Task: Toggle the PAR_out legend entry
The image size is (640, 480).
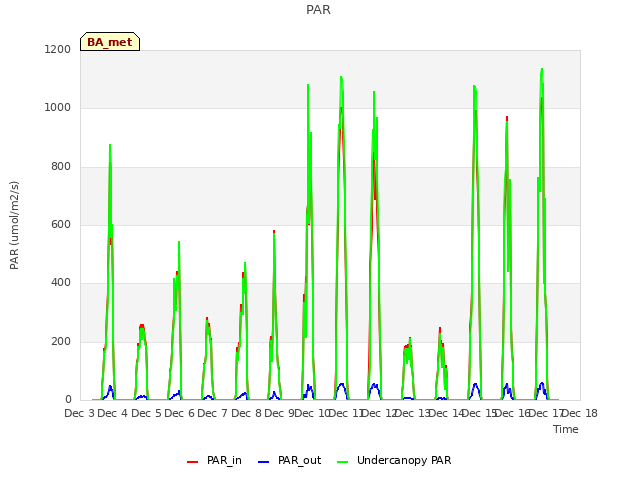Action: click(289, 460)
